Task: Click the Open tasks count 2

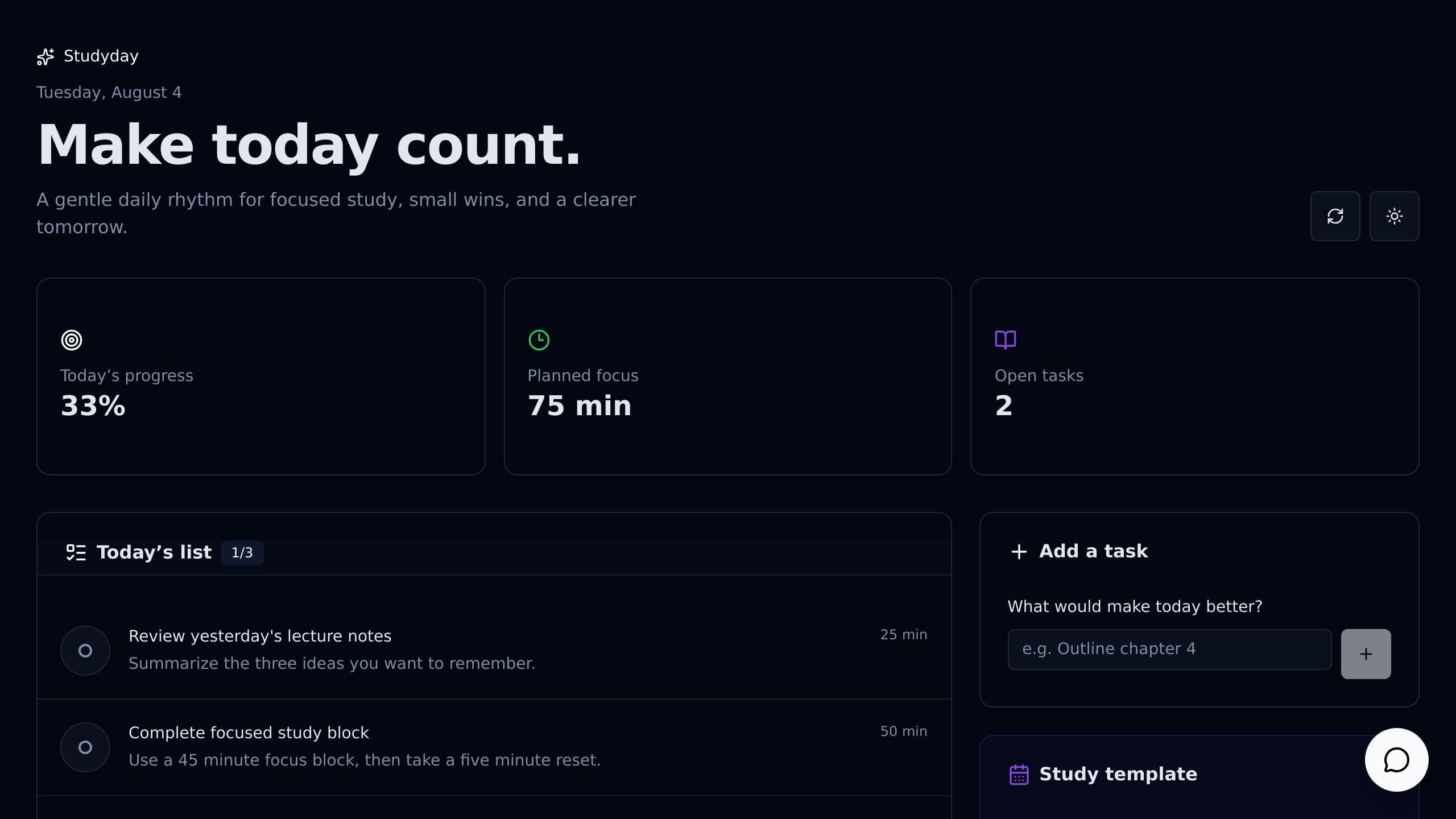Action: pyautogui.click(x=1004, y=406)
